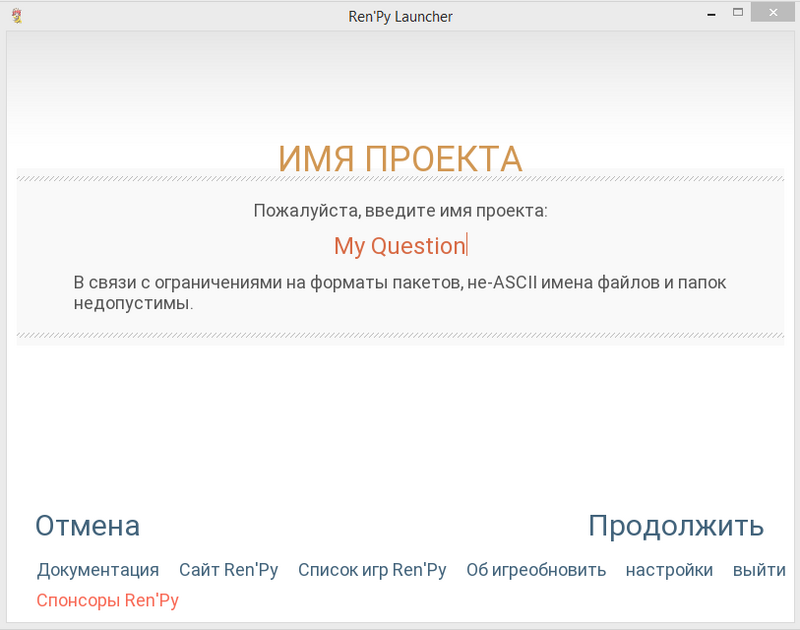Open the Список игр Ren'Py page
800x630 pixels.
(372, 569)
